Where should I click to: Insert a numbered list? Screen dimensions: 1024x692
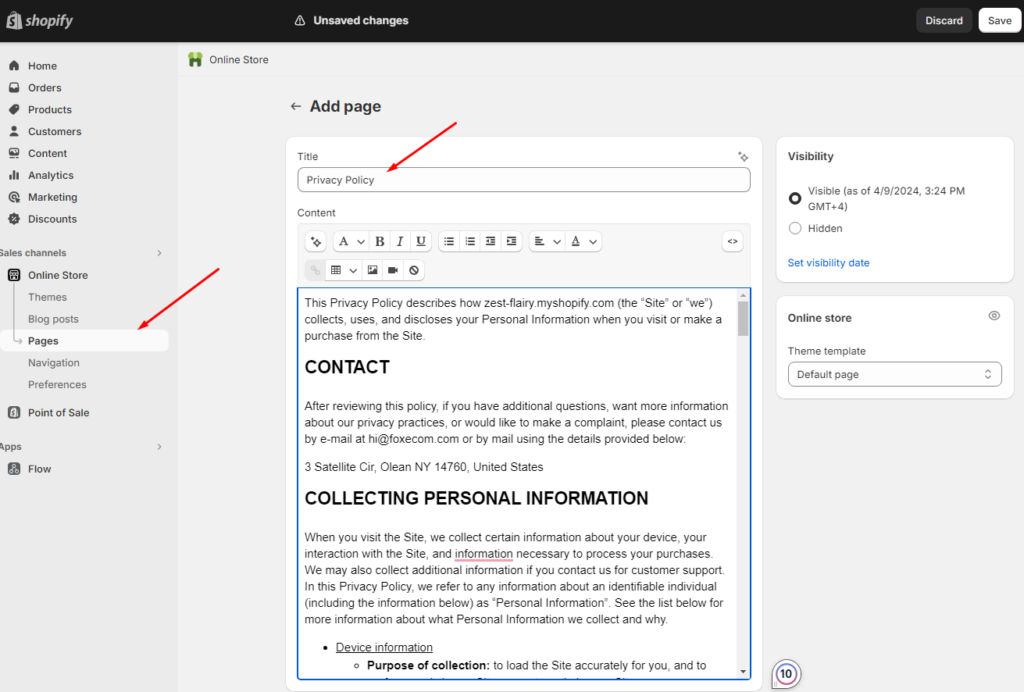(469, 241)
